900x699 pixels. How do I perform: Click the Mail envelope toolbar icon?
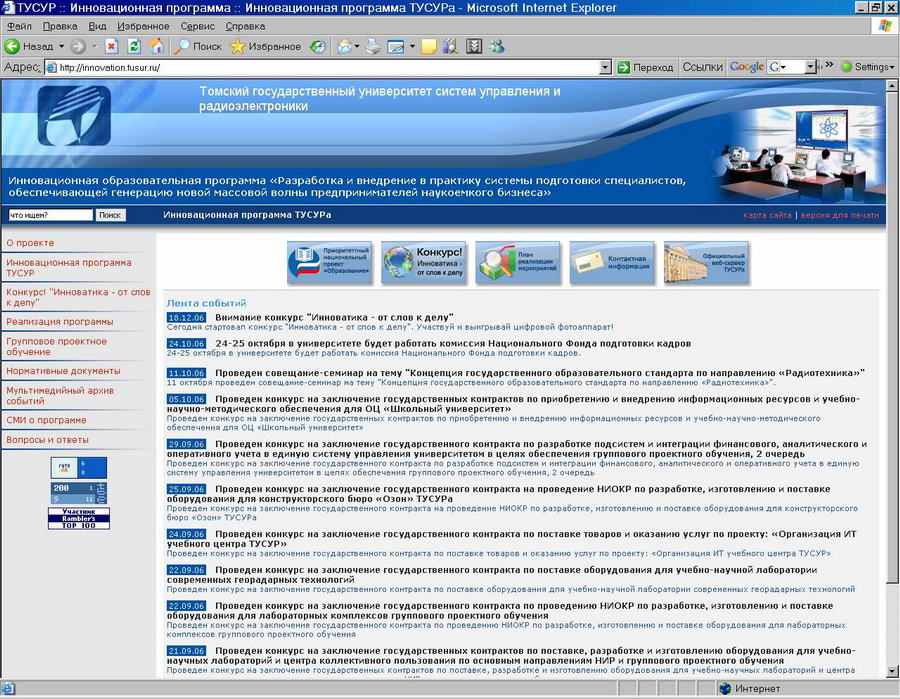tap(344, 46)
